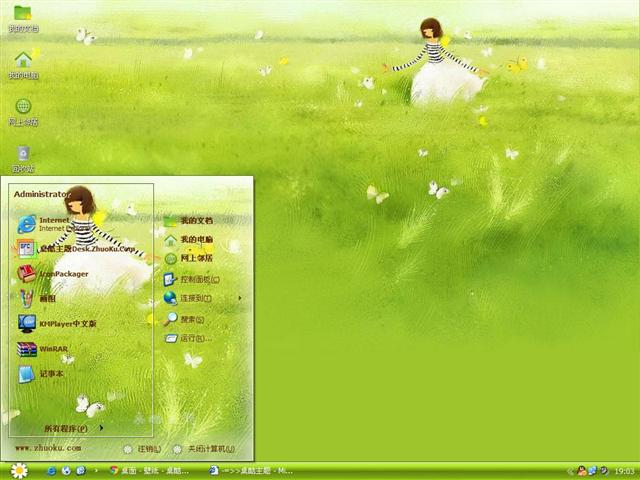Click the blue network tray icon
The width and height of the screenshot is (640, 480).
click(x=592, y=471)
